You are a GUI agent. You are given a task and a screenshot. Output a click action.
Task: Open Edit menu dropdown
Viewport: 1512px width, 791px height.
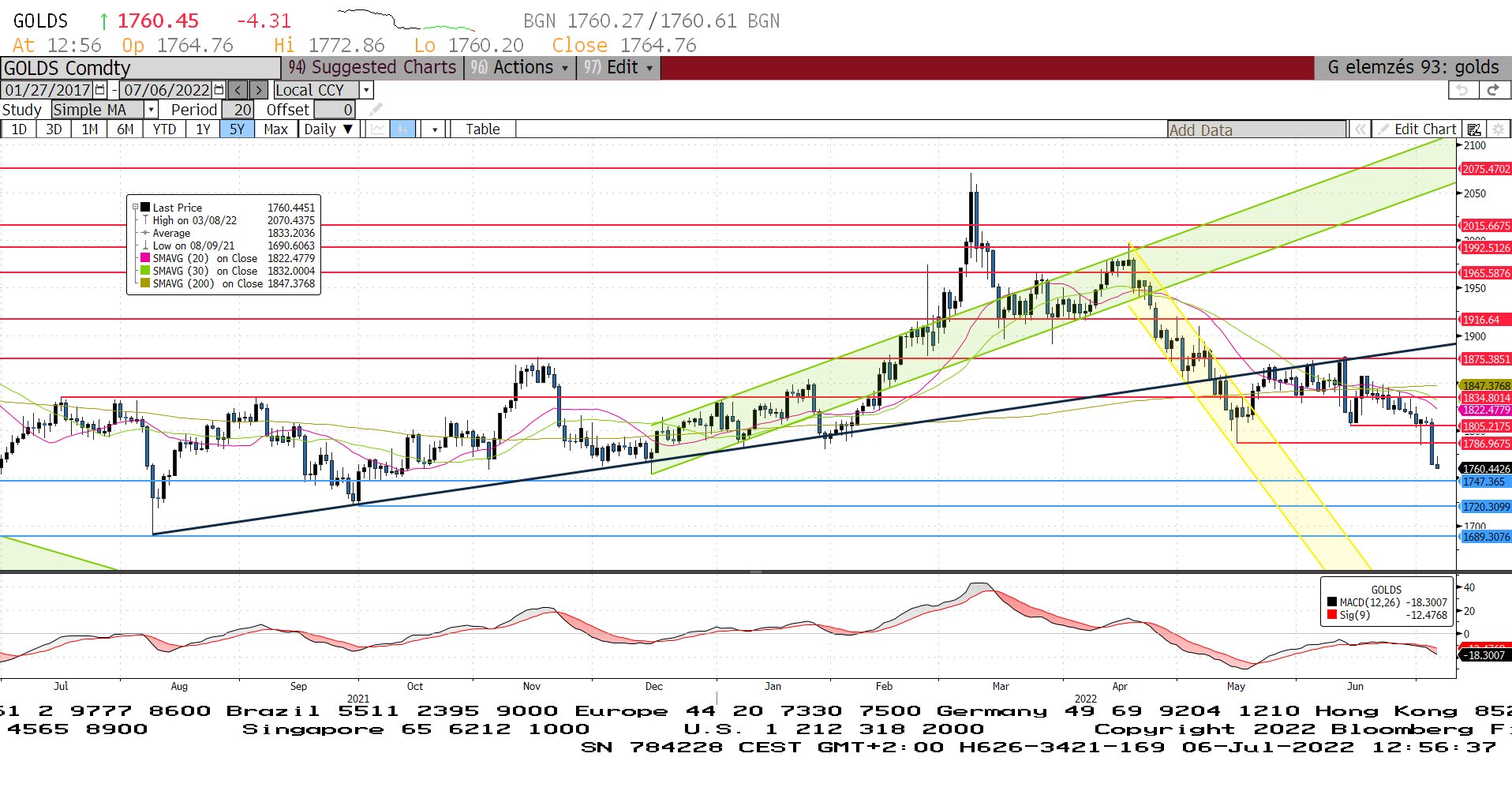[x=618, y=68]
